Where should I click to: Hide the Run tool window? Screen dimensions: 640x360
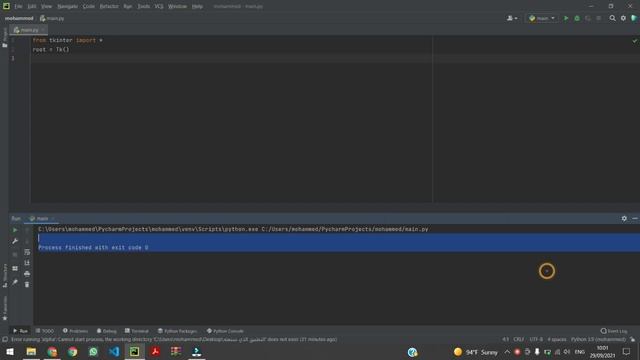635,219
